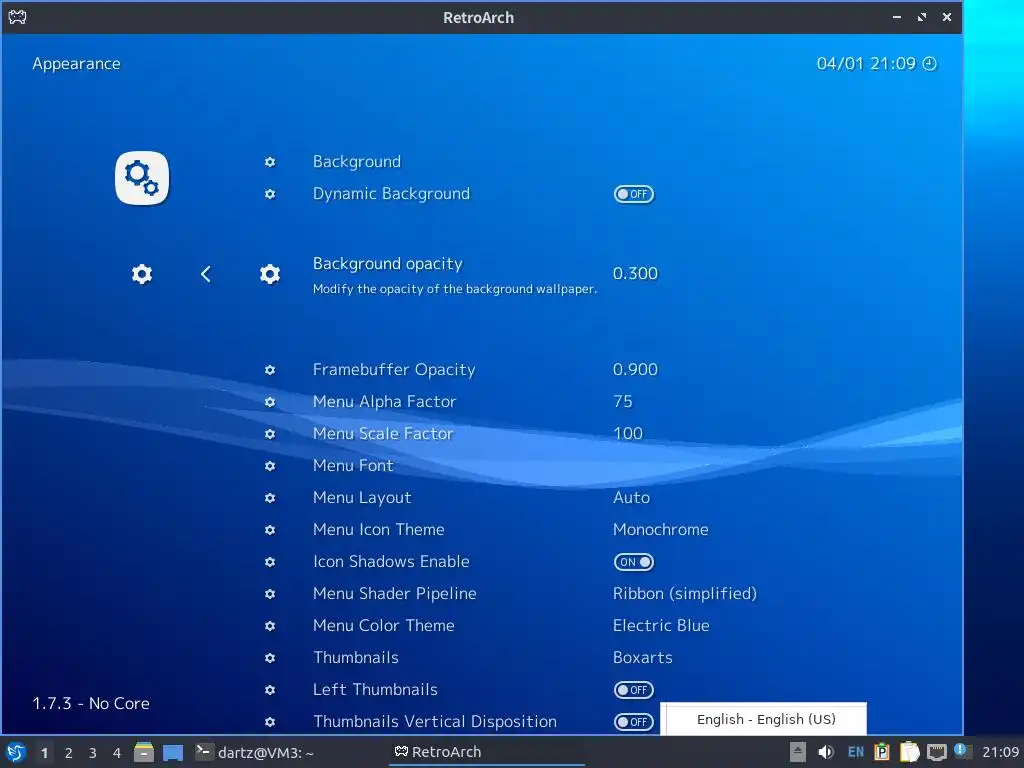Image resolution: width=1024 pixels, height=768 pixels.
Task: Click the Appearance heading text
Action: pos(76,64)
